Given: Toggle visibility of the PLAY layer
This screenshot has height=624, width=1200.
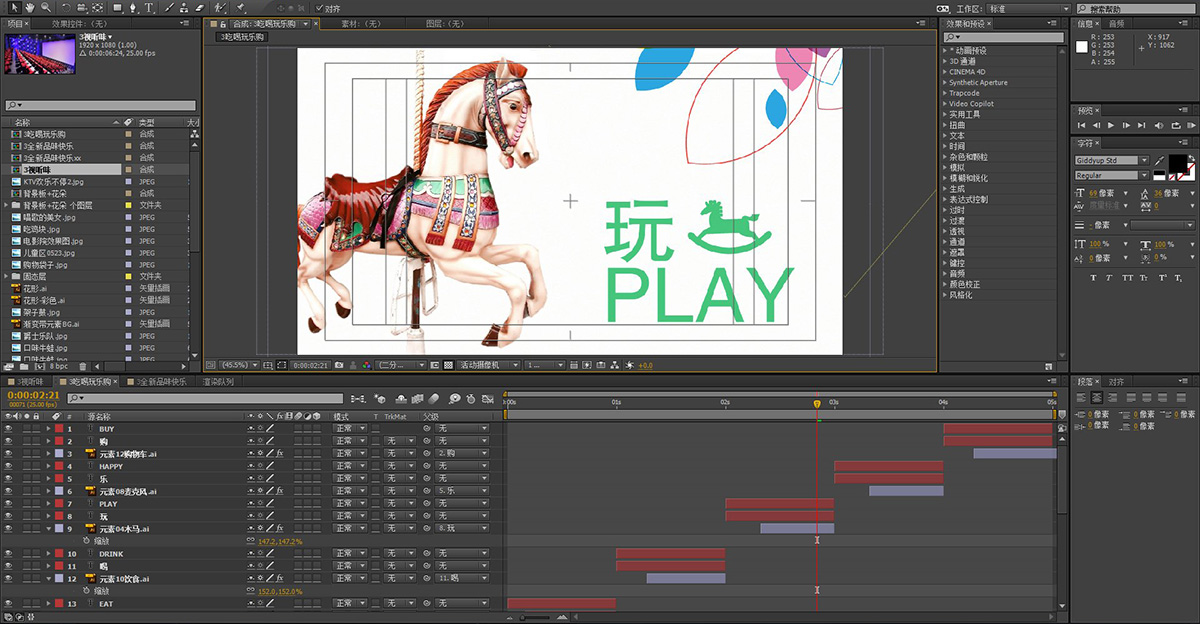Looking at the screenshot, I should pyautogui.click(x=8, y=504).
